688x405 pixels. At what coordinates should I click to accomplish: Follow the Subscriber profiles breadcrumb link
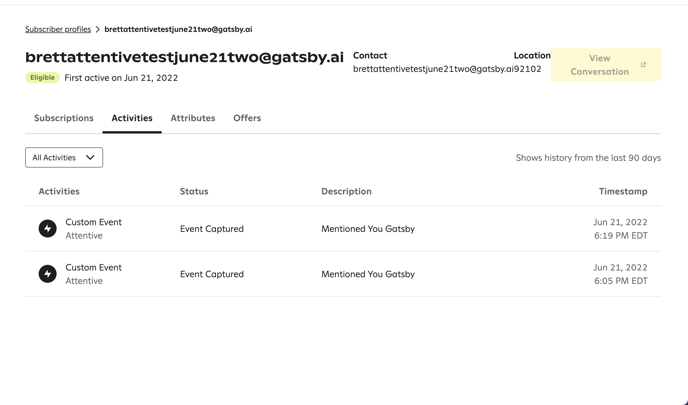tap(58, 29)
